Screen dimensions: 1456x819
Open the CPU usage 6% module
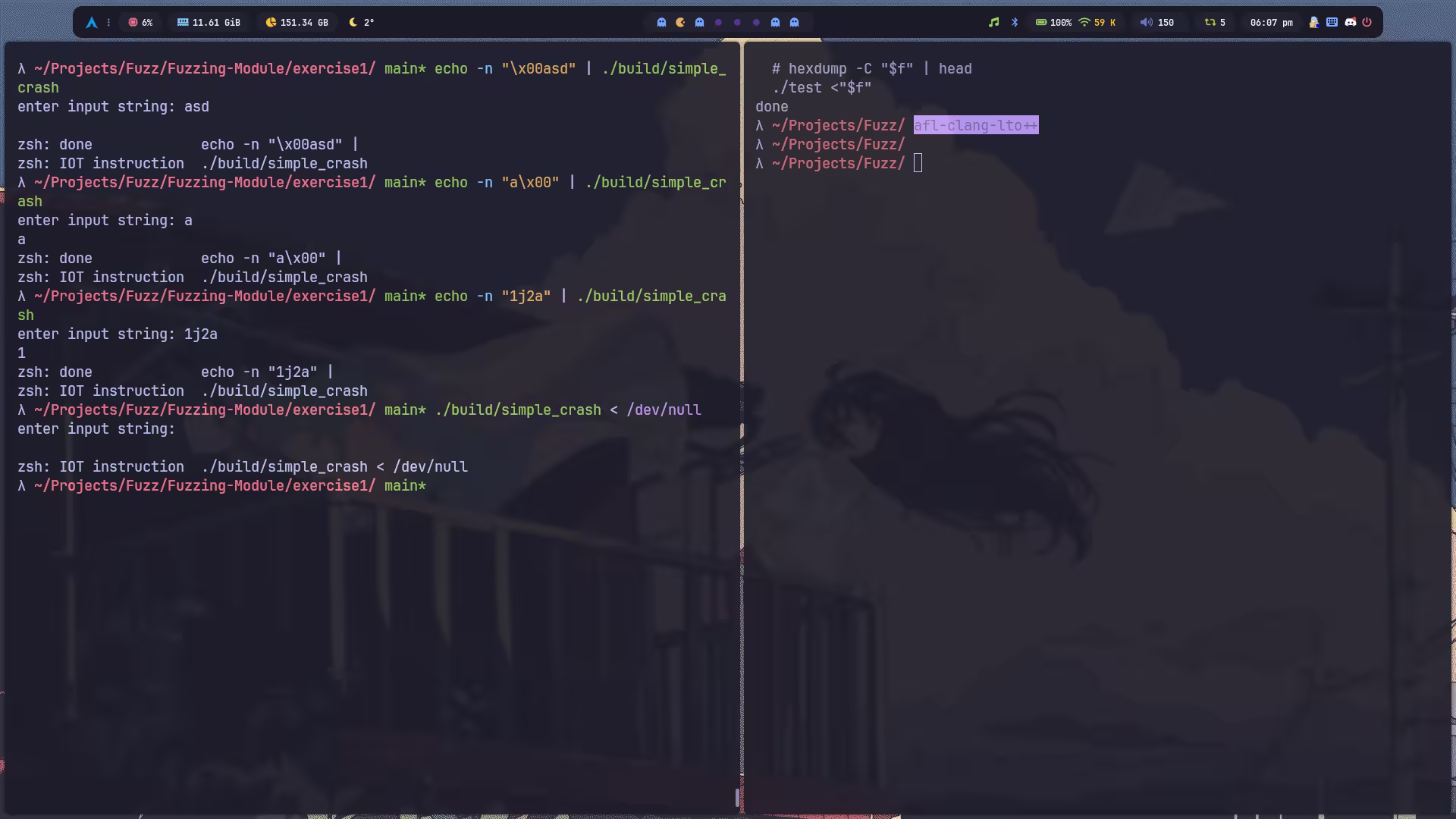pyautogui.click(x=140, y=23)
